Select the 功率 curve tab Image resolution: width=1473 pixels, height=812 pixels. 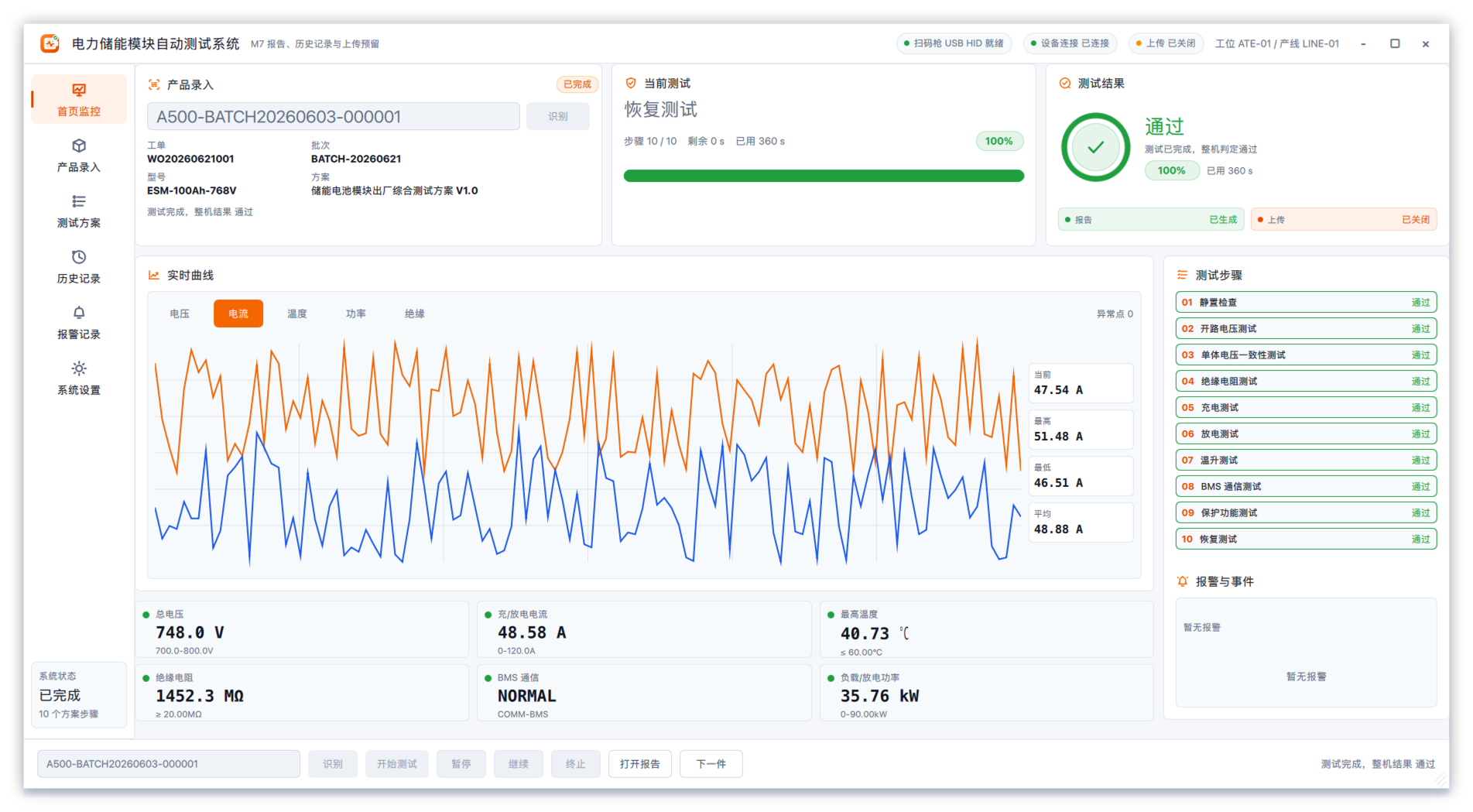pos(356,313)
